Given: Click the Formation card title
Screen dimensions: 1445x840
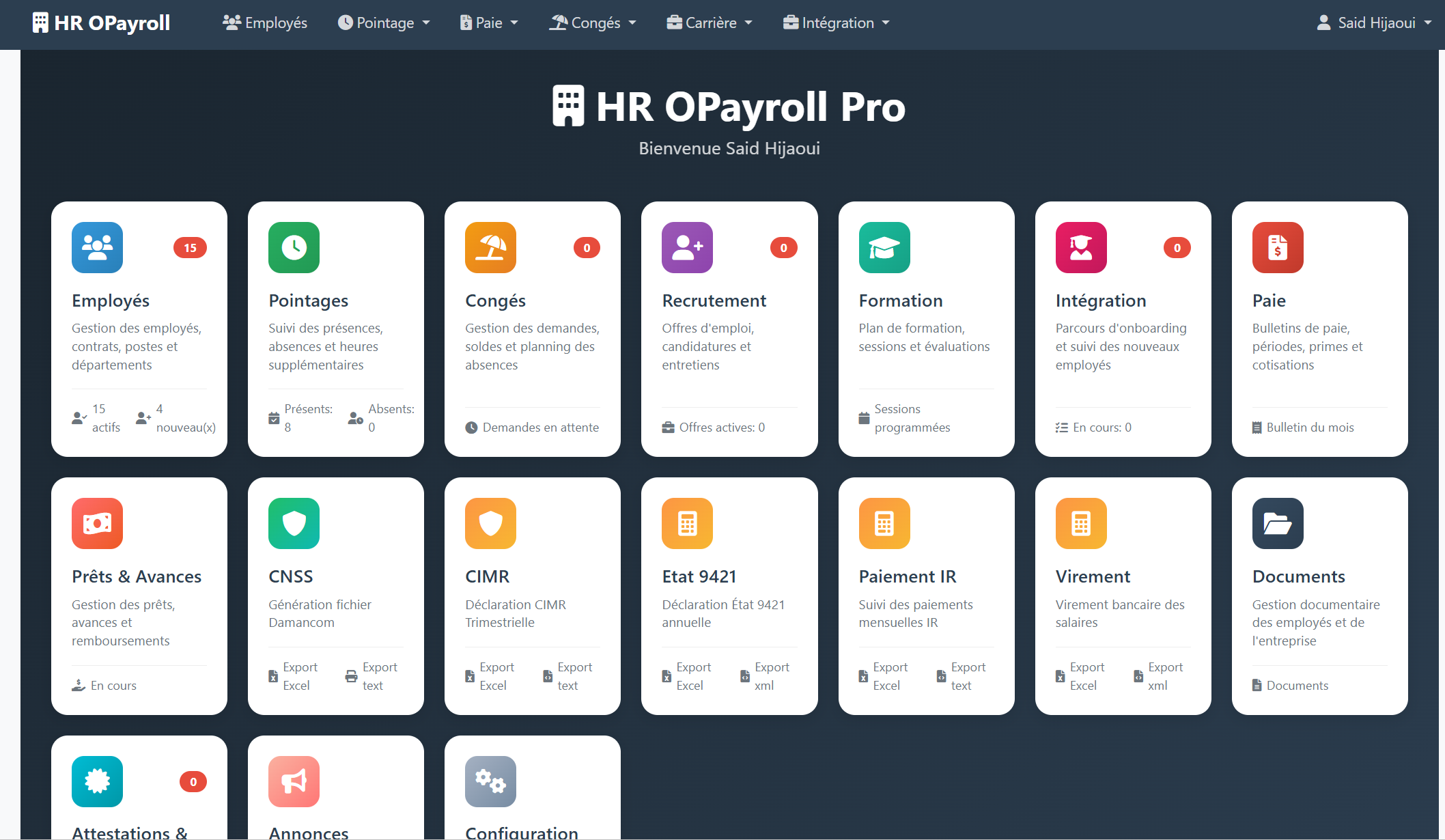Looking at the screenshot, I should point(900,300).
